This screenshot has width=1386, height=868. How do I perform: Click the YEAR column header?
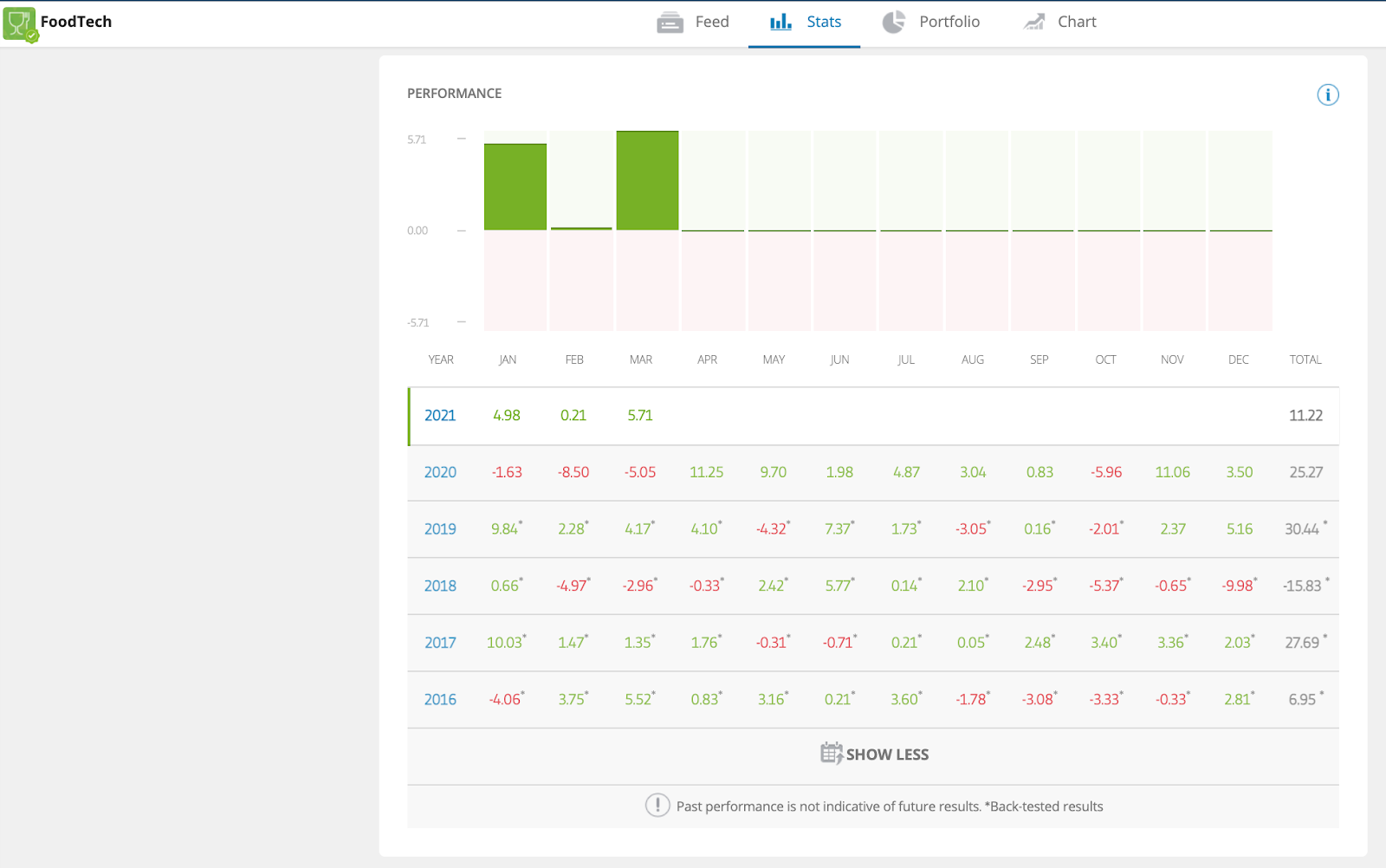coord(441,360)
